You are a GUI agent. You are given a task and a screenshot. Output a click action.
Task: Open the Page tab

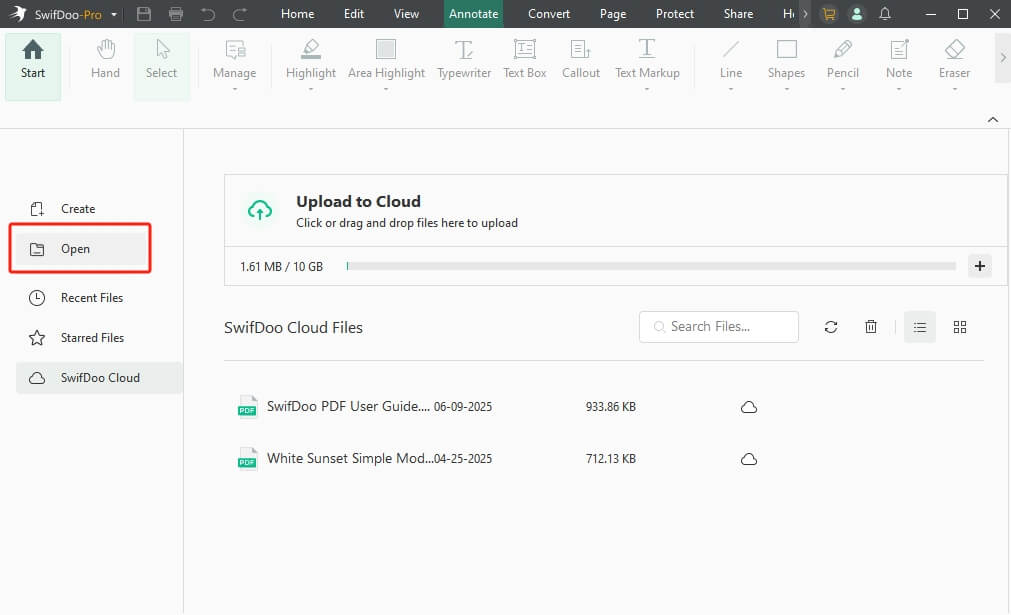[613, 14]
